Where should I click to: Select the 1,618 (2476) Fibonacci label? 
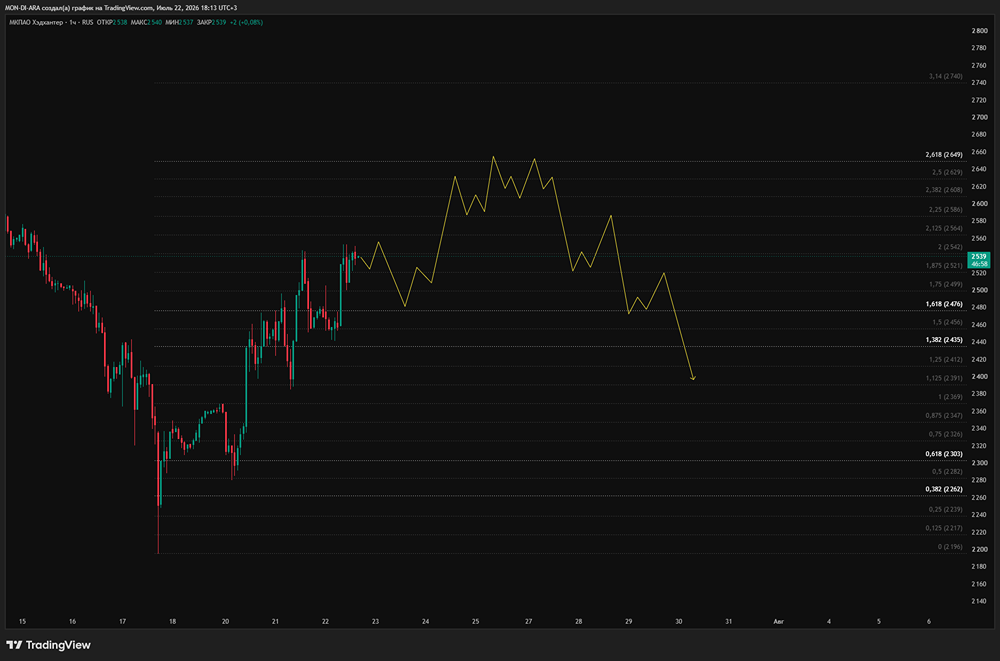click(x=944, y=304)
